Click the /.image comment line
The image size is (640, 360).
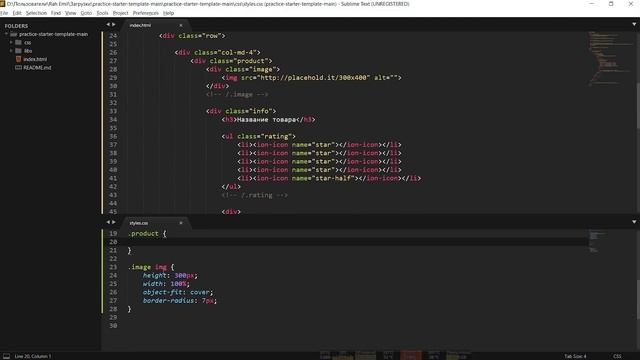point(237,94)
